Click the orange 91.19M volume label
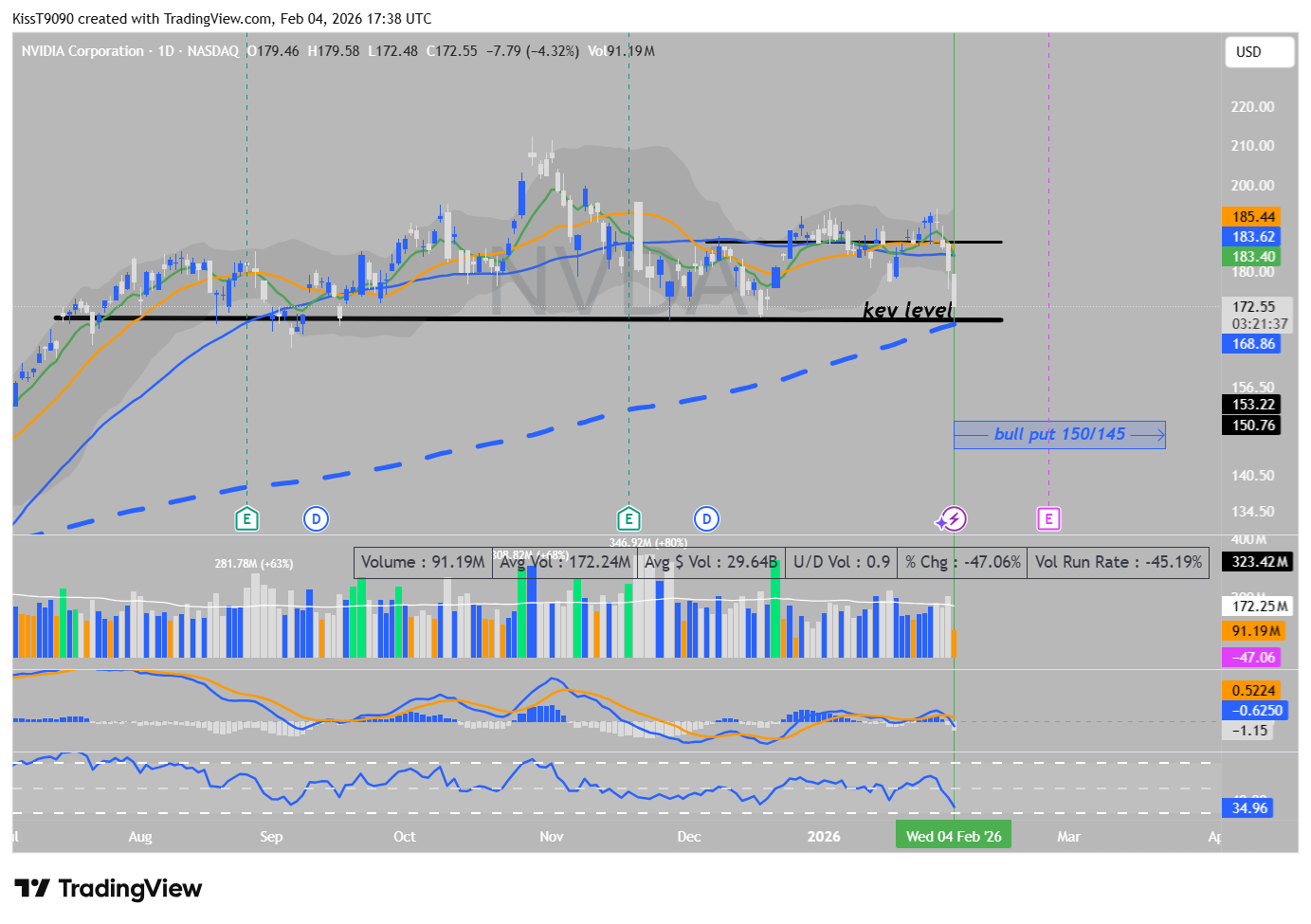Viewport: 1311px width, 924px height. 1253,631
